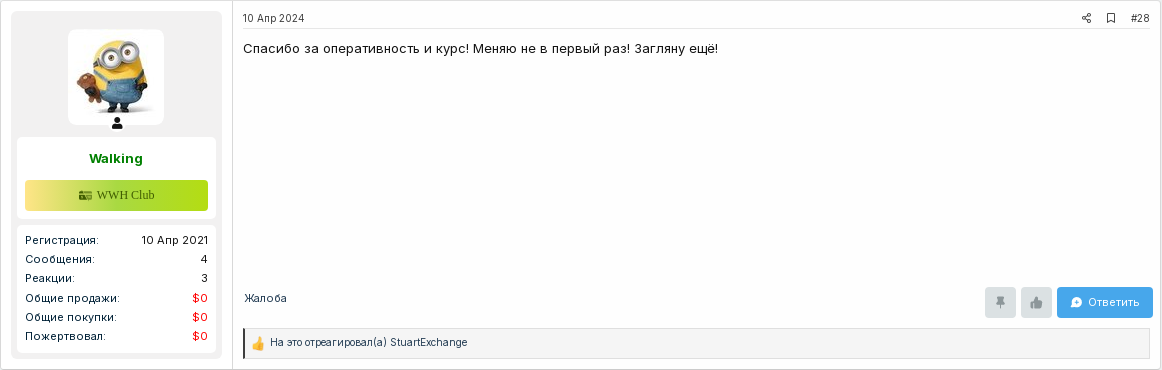Open the Minion avatar picture
This screenshot has width=1162, height=370.
click(116, 77)
